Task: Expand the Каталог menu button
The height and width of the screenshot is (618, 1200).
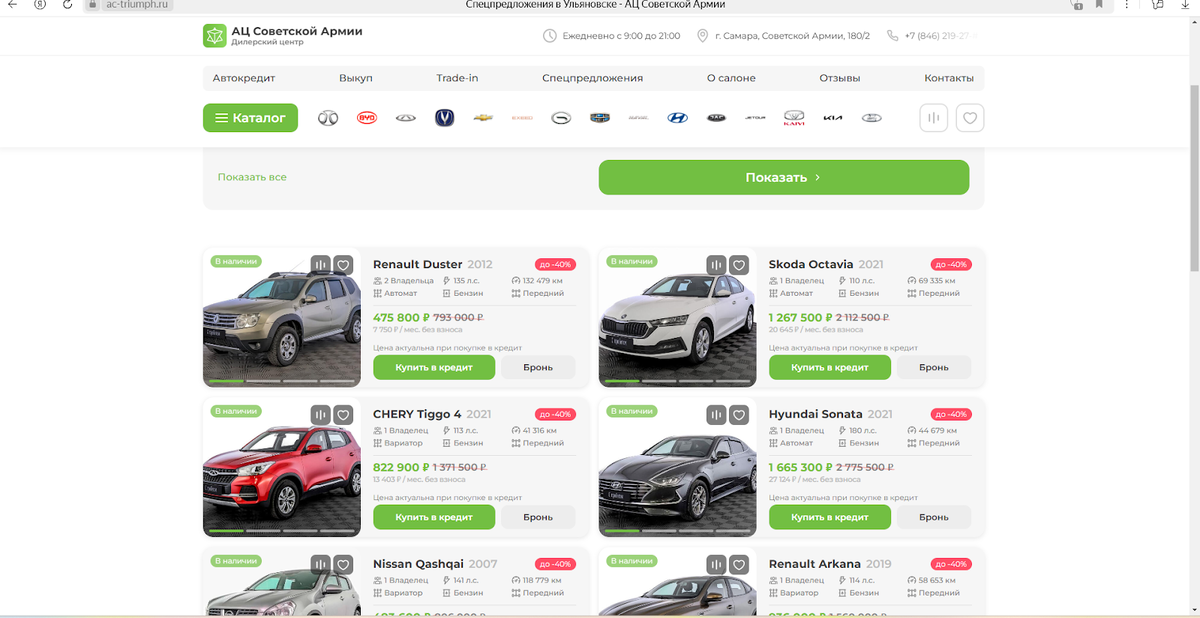Action: [250, 118]
